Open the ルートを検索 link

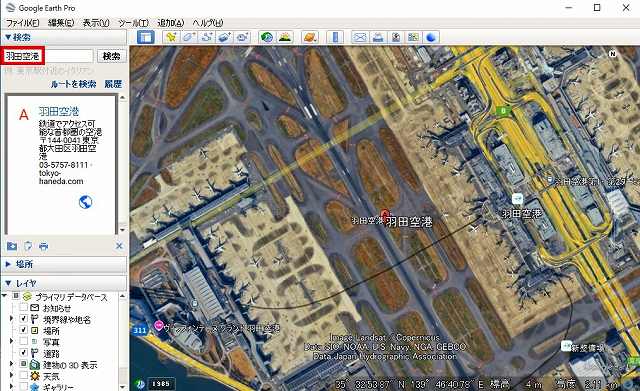pyautogui.click(x=73, y=84)
